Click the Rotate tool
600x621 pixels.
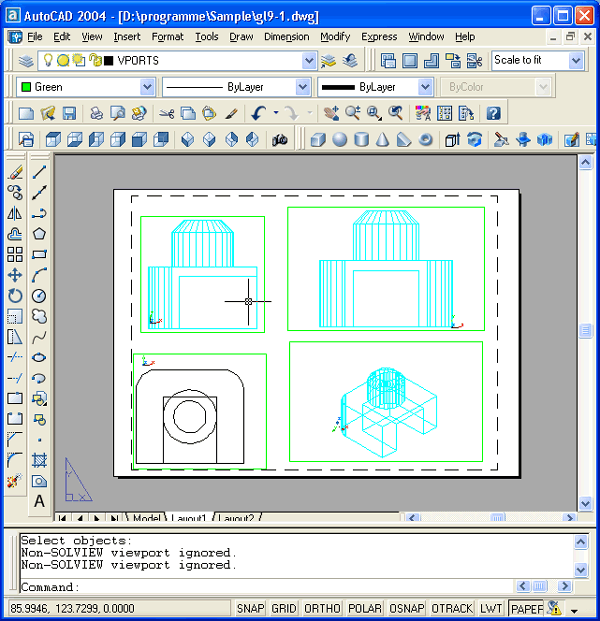15,295
